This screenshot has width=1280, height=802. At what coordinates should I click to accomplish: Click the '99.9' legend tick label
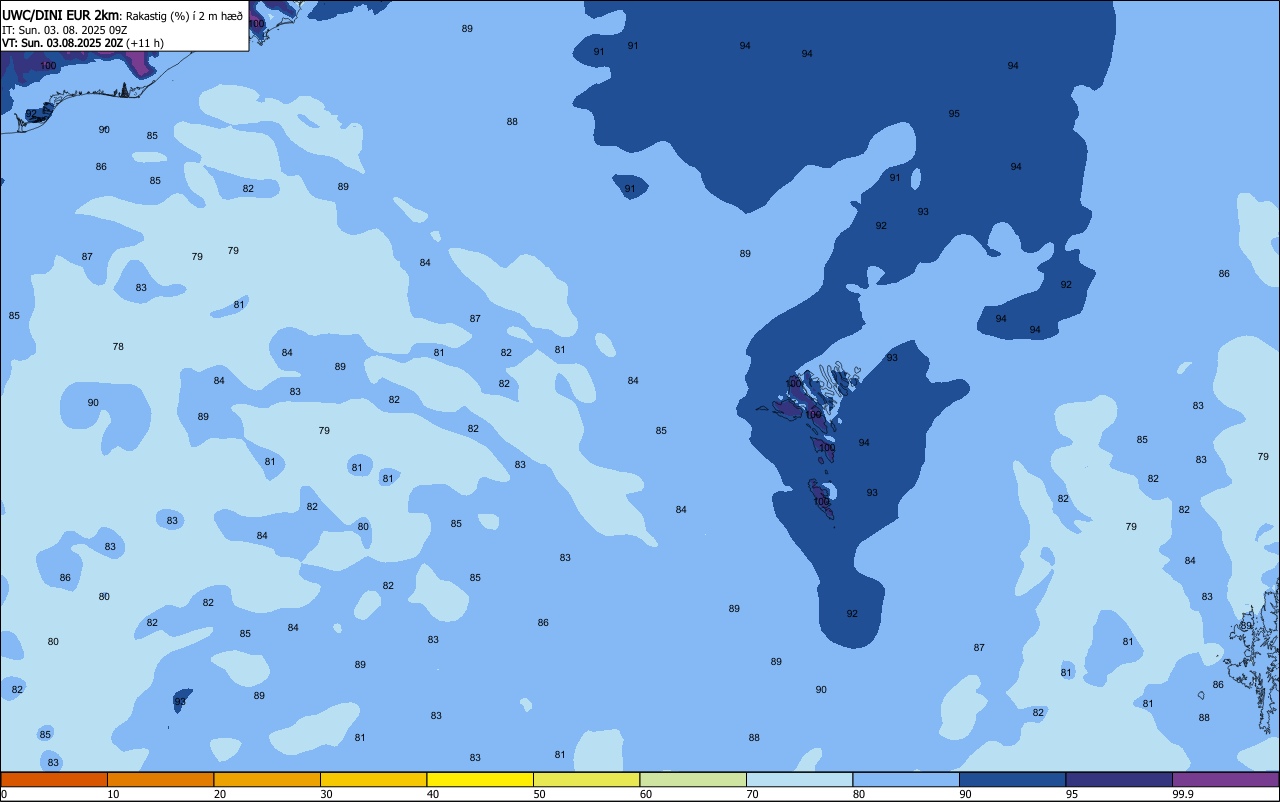[x=1183, y=794]
